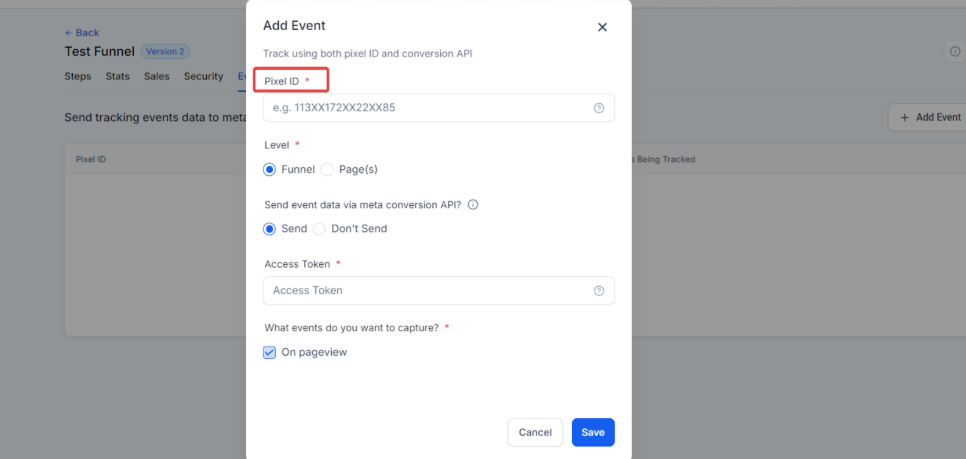Click the Add Event button
The height and width of the screenshot is (459, 966).
click(929, 117)
